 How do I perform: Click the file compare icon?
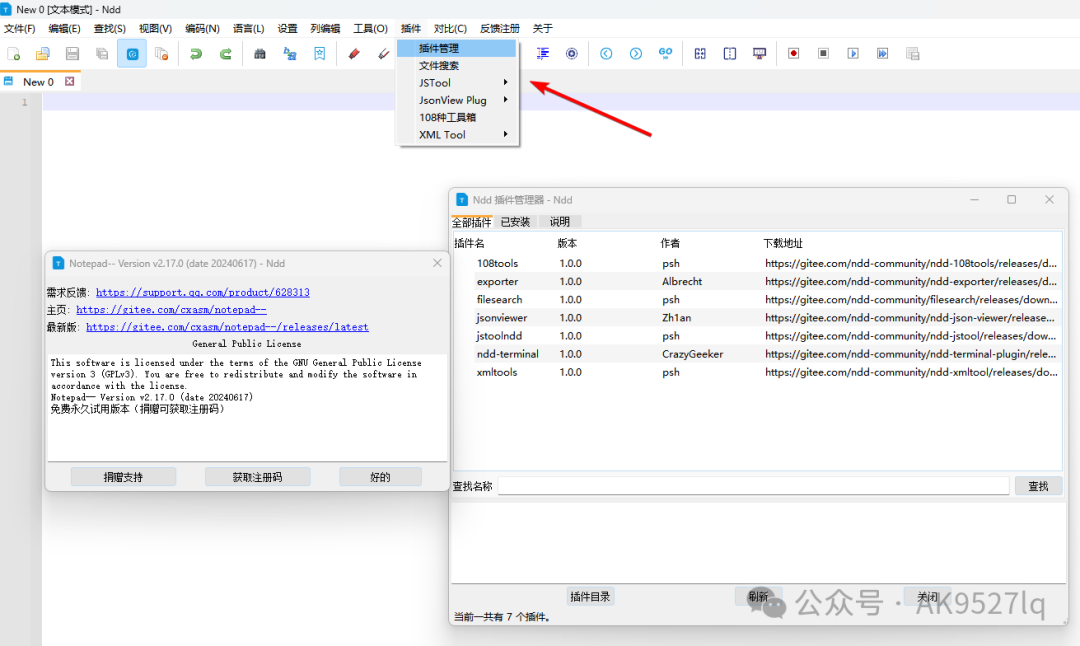700,54
